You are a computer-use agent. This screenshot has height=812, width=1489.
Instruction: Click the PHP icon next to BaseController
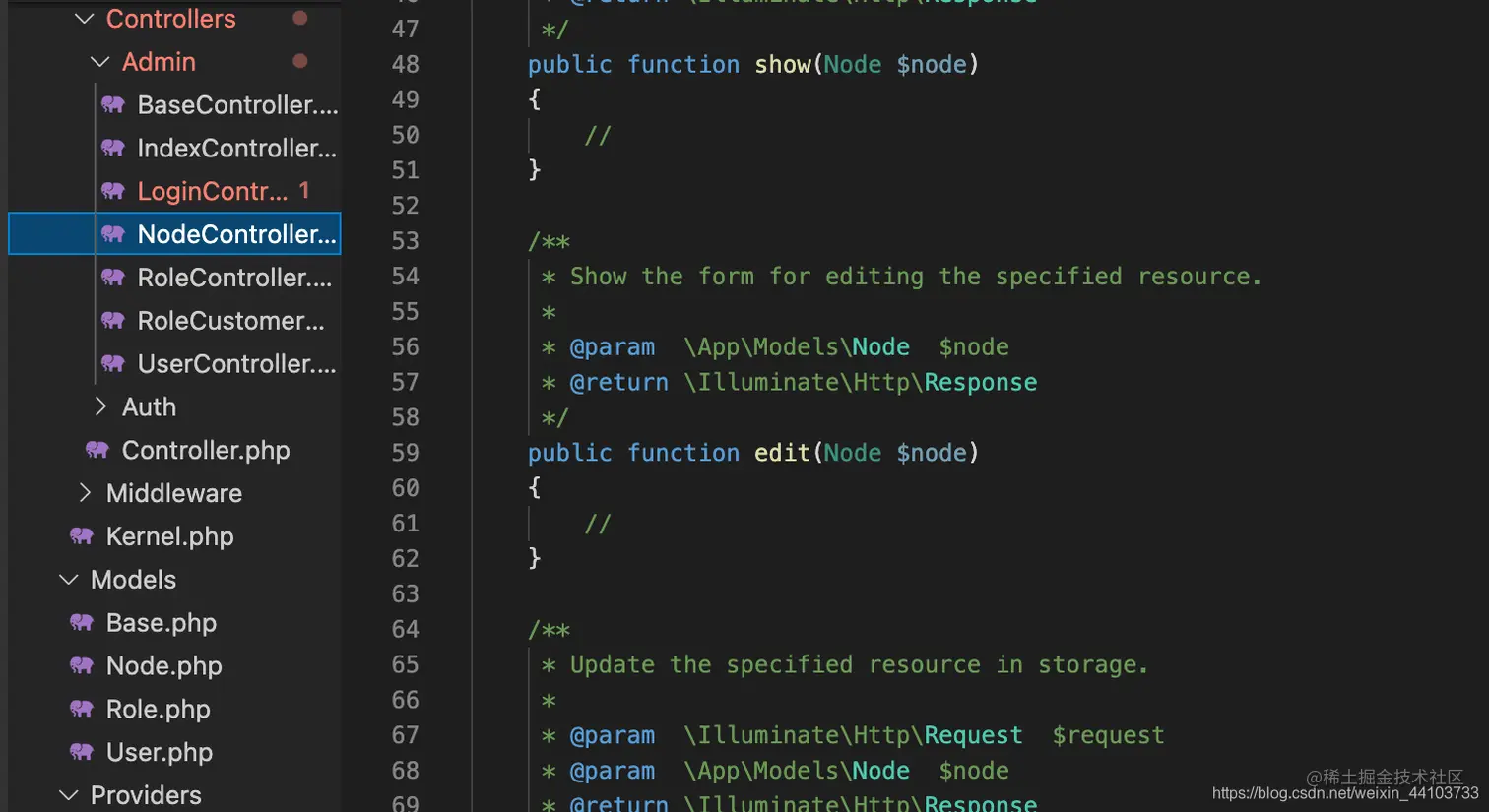[113, 104]
